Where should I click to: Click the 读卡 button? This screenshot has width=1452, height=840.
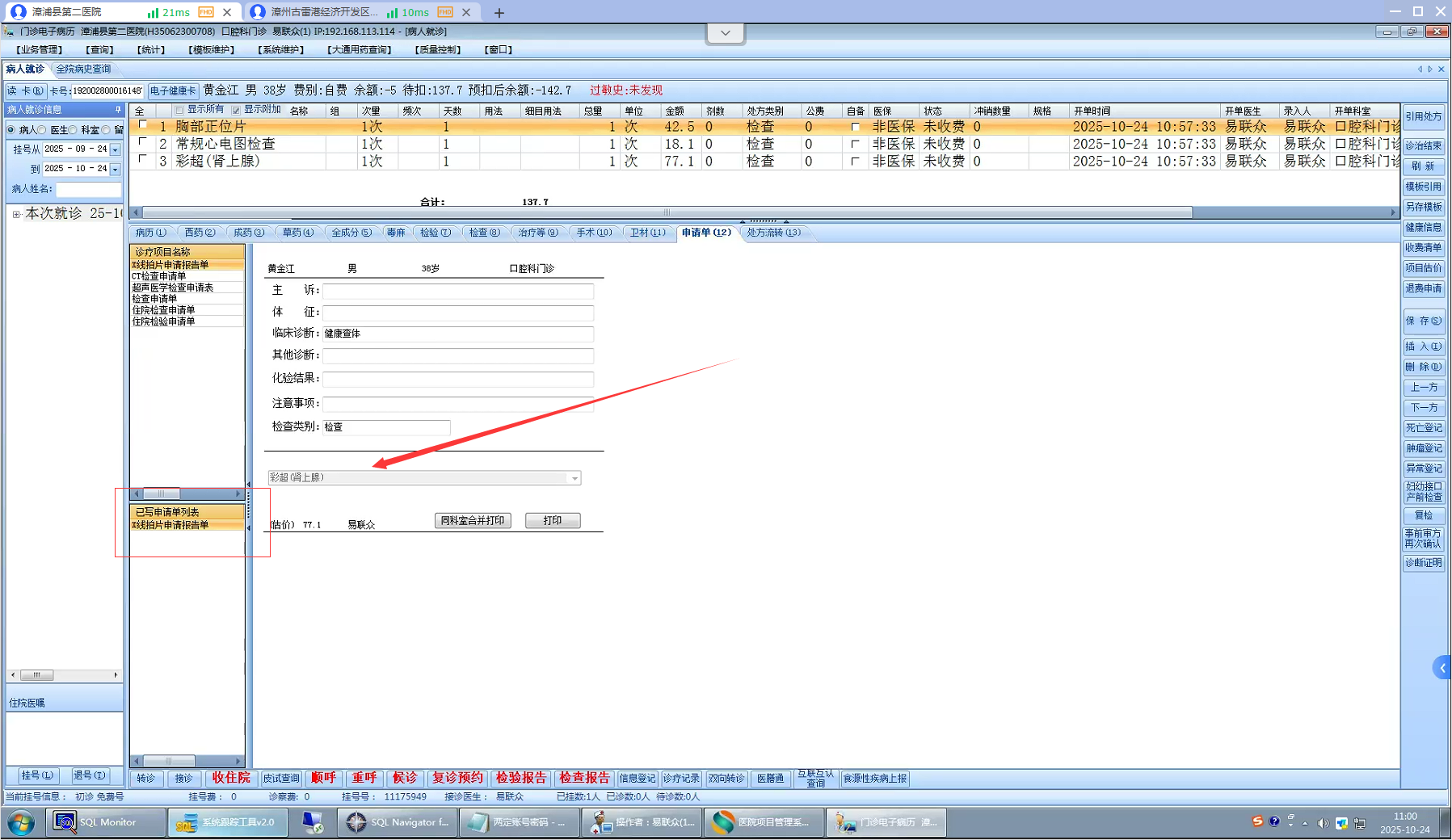pos(25,90)
